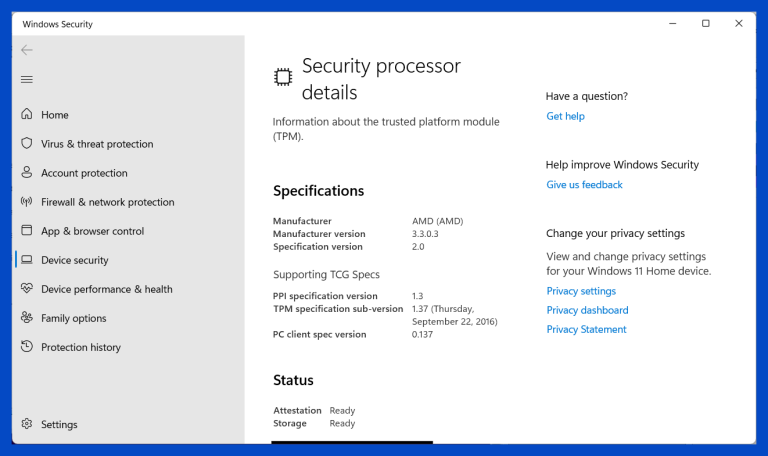Open Privacy settings link
768x456 pixels.
(x=581, y=291)
